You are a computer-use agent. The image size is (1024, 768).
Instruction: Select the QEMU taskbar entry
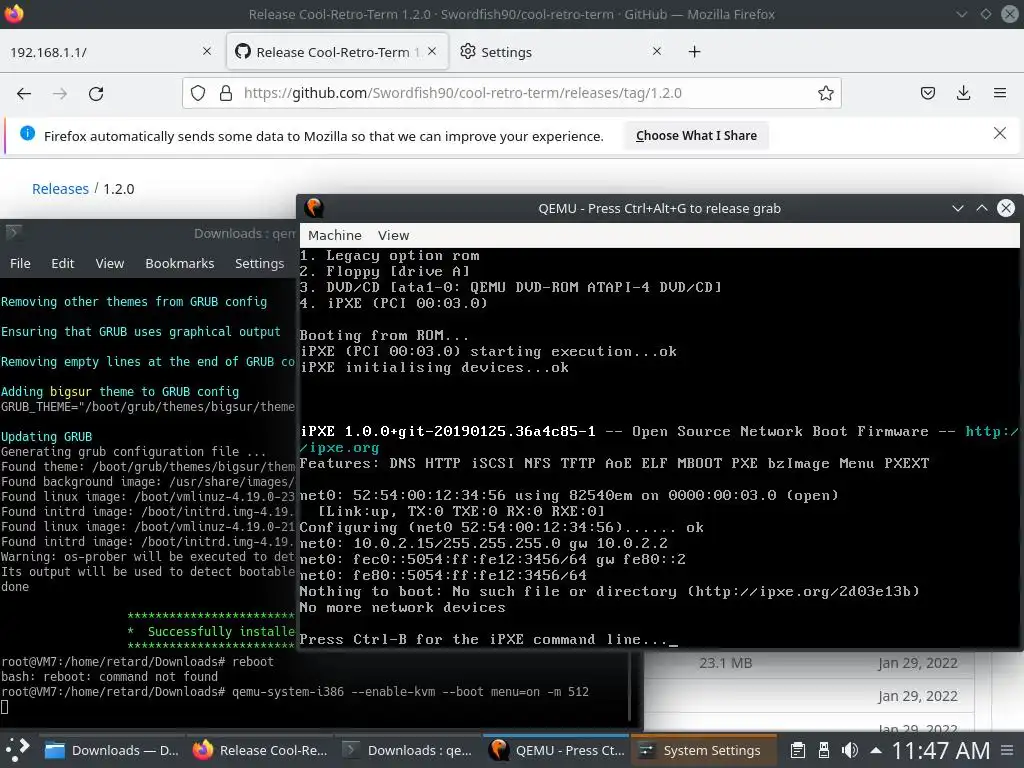pyautogui.click(x=556, y=750)
